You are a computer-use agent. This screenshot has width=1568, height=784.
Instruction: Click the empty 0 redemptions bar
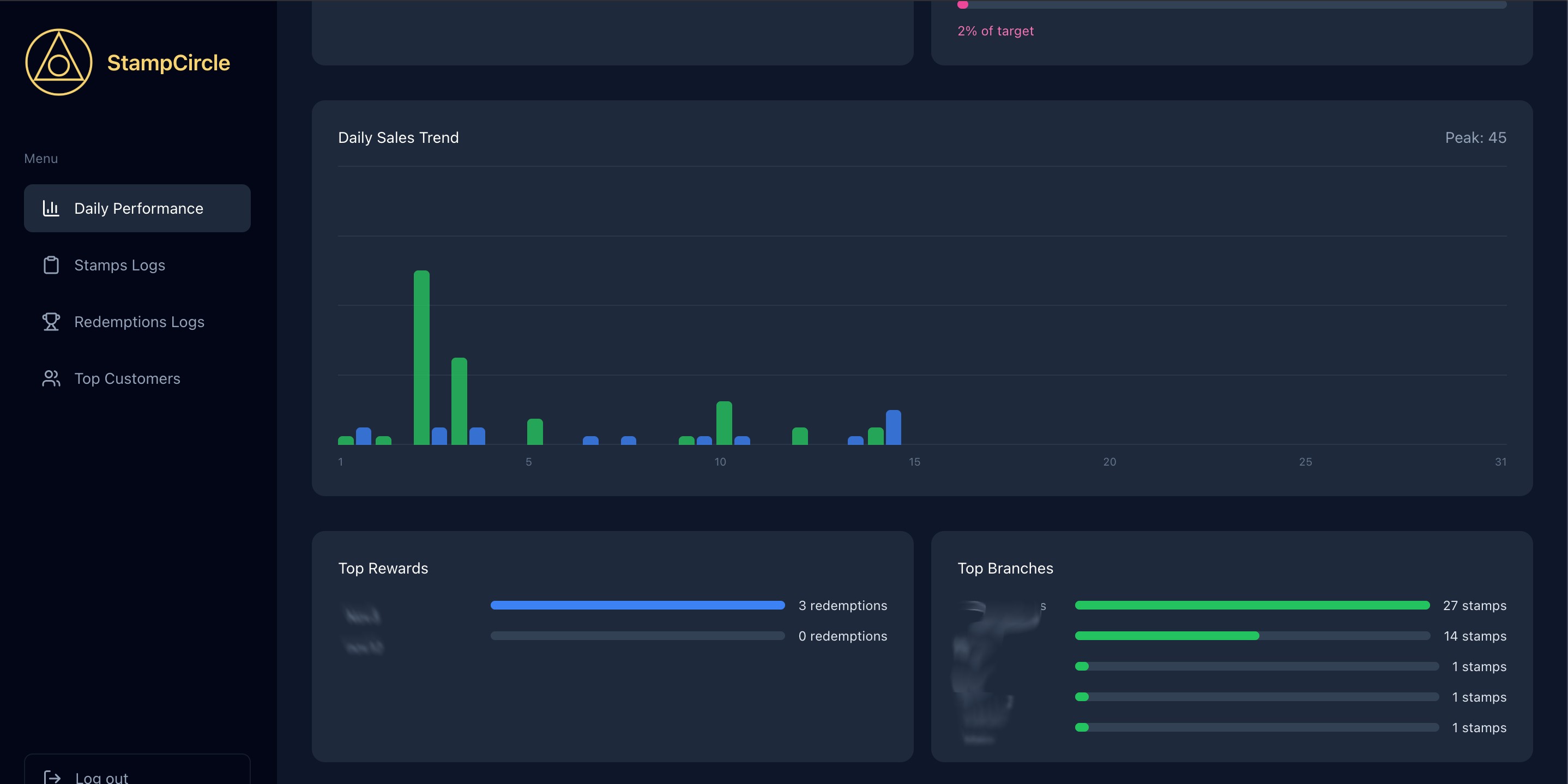(x=637, y=636)
